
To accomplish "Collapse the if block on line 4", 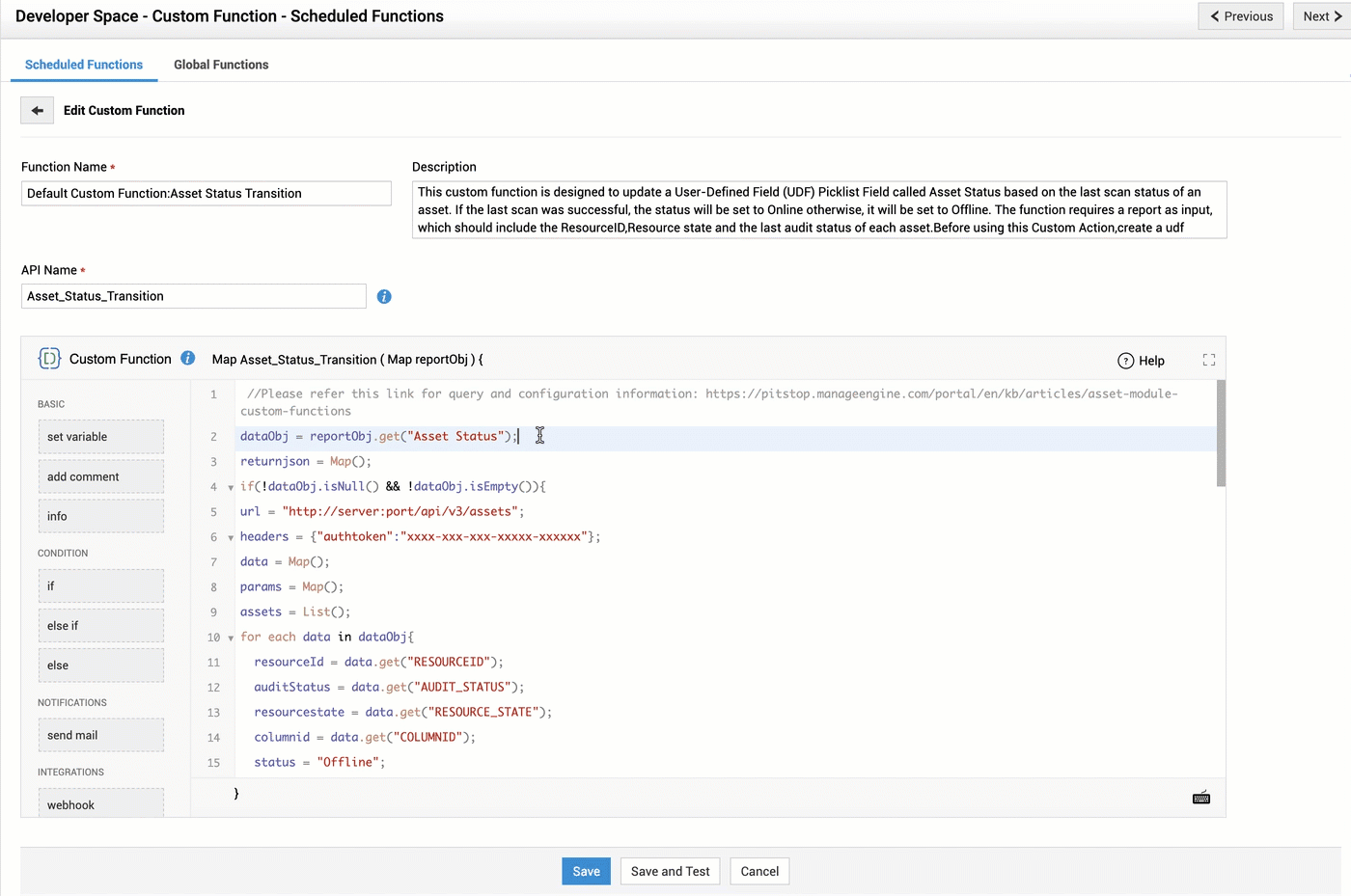I will [x=231, y=488].
